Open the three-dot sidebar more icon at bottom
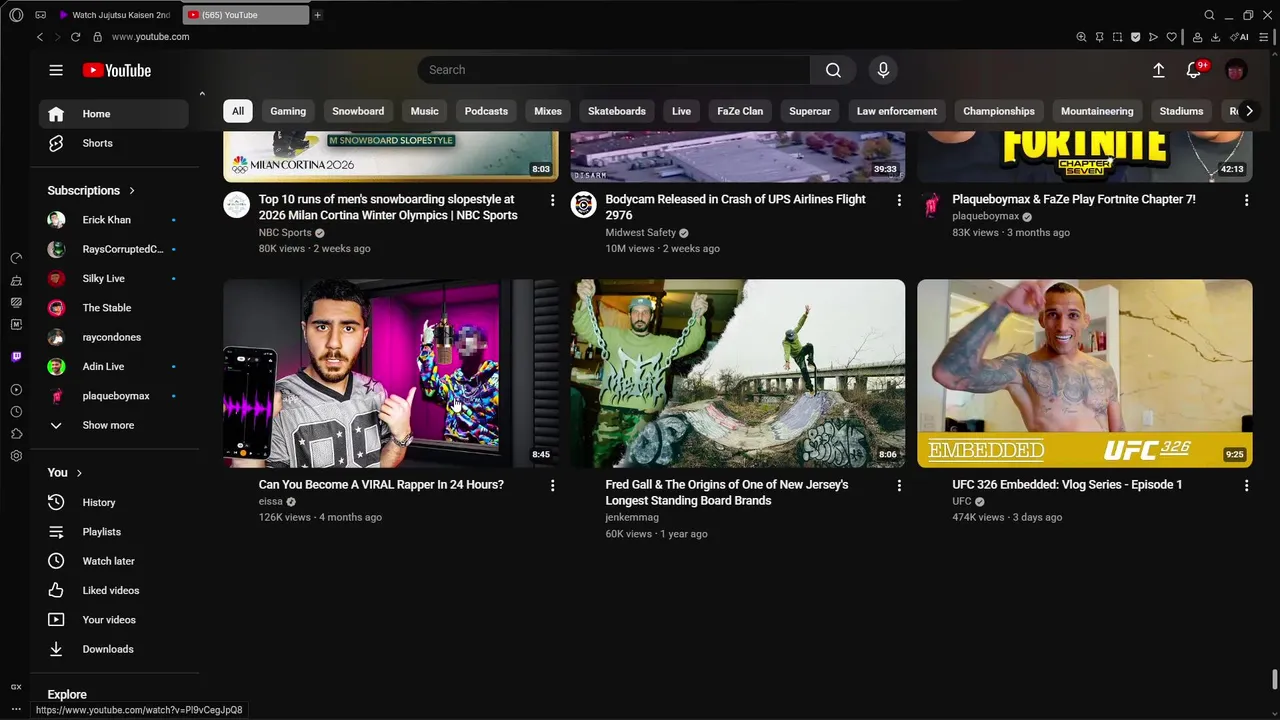This screenshot has width=1280, height=720. 16,709
